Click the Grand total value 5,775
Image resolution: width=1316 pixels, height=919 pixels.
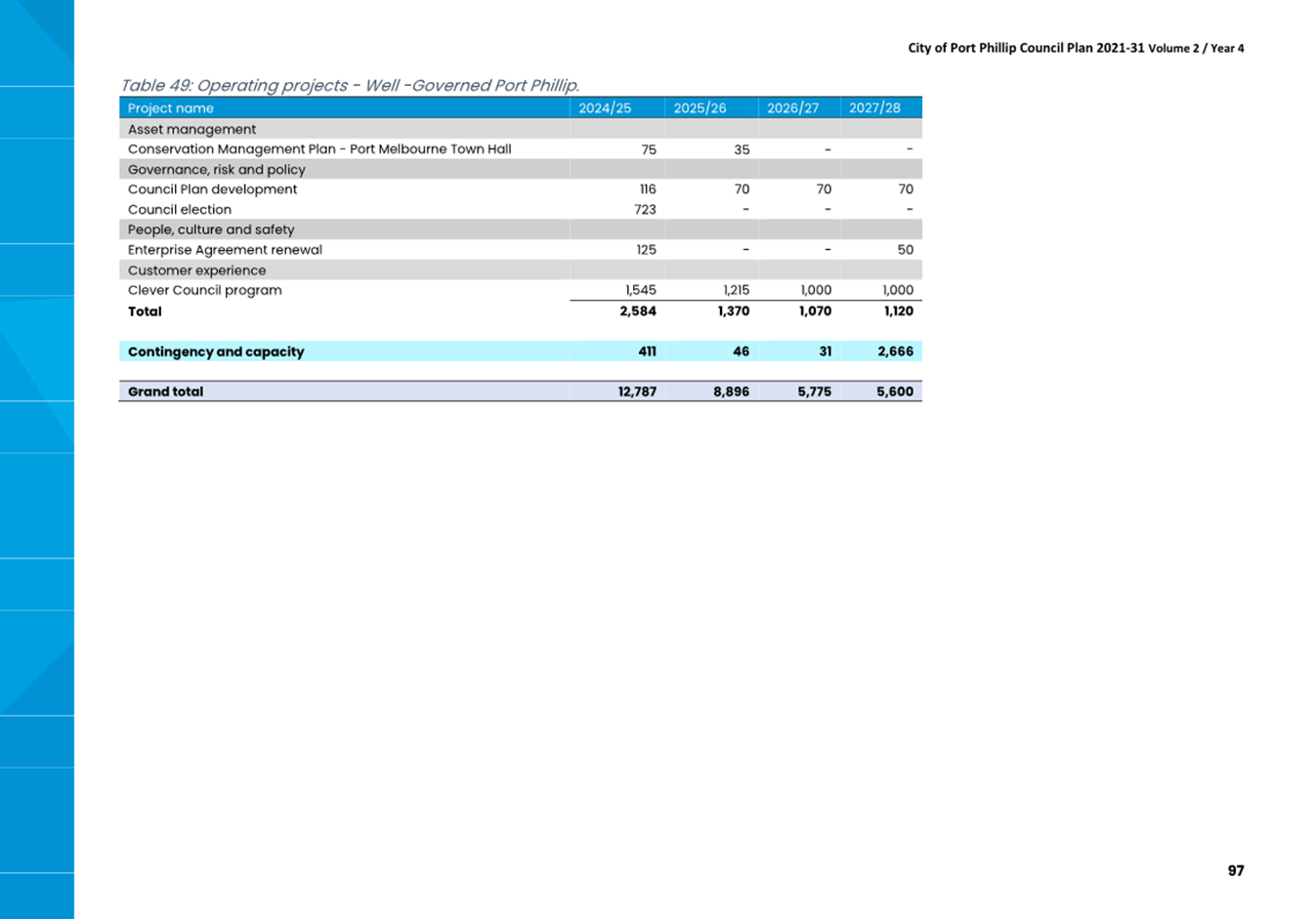coord(815,392)
